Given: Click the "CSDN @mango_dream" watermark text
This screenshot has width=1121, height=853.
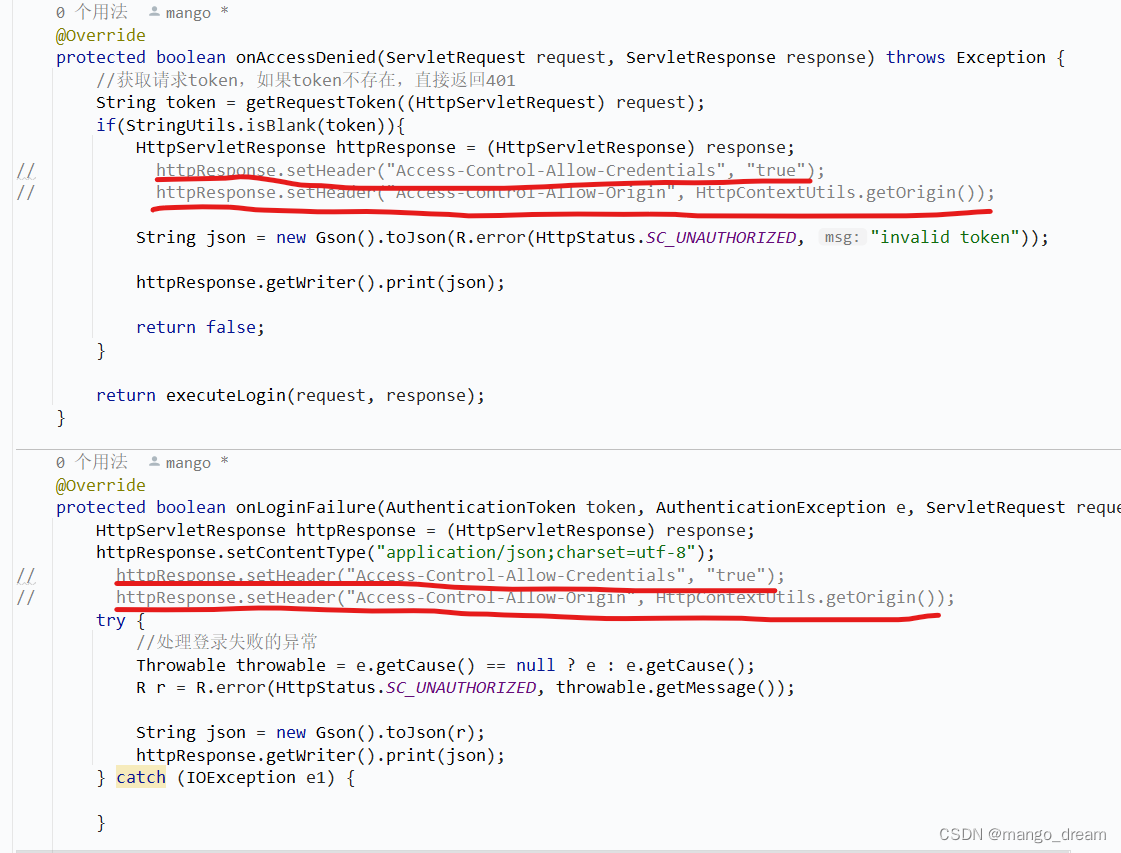Looking at the screenshot, I should click(1022, 833).
